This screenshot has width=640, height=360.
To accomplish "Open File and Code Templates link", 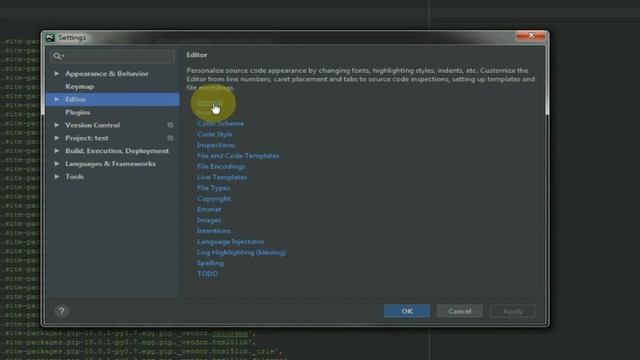I will click(238, 156).
